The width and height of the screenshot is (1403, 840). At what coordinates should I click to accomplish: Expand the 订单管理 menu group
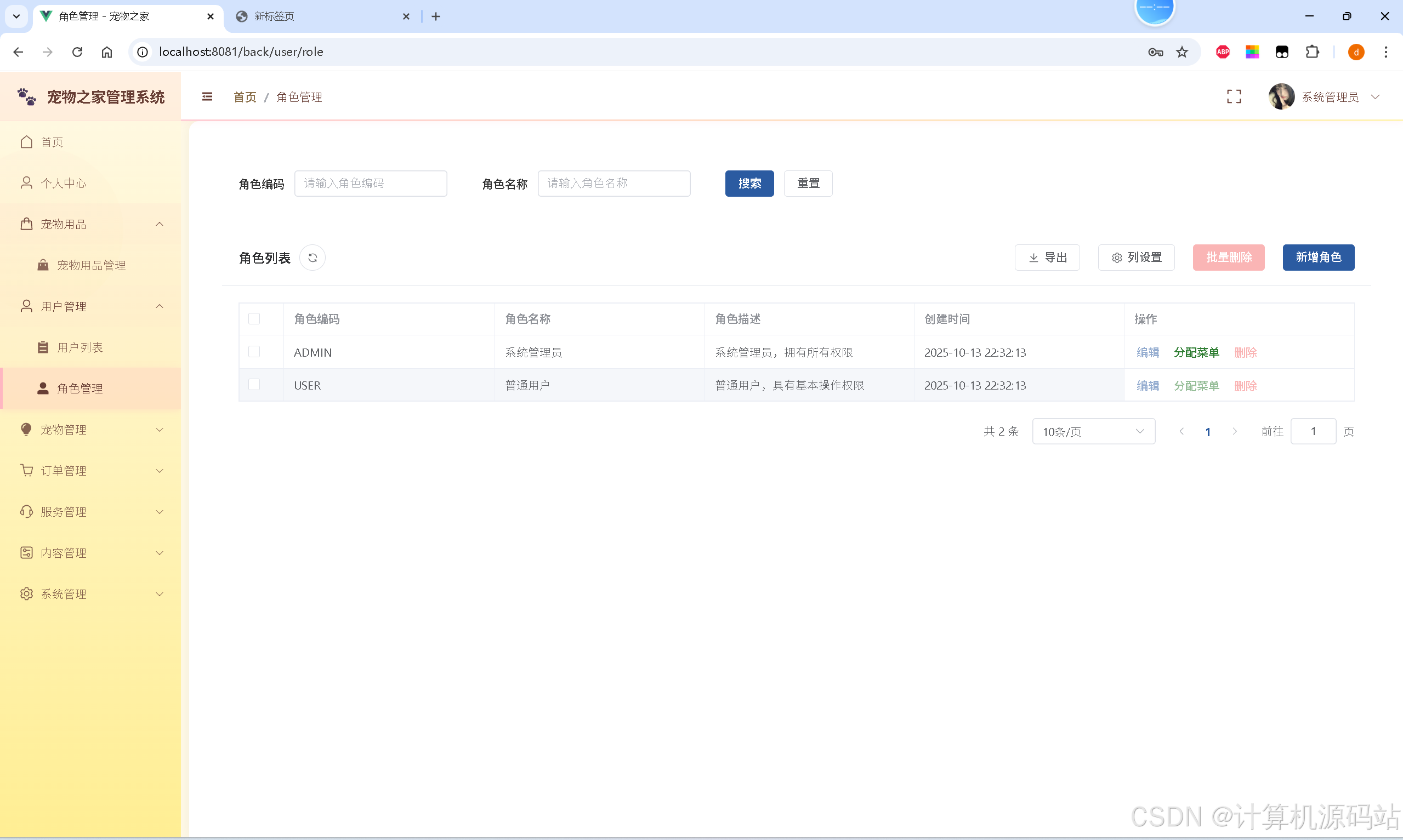90,470
